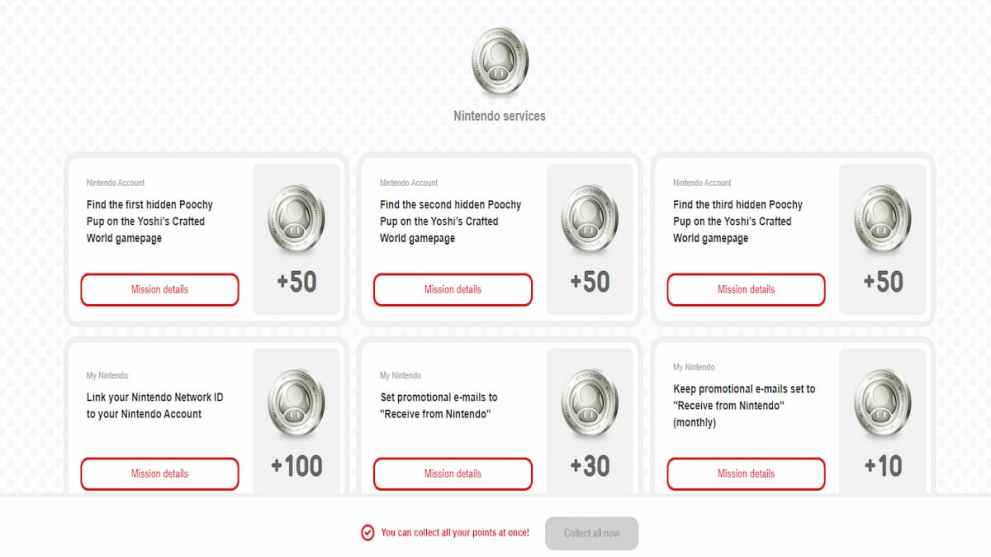Select the Link your Nintendo Network ID title
Viewport: 991px width, 557px height.
click(155, 406)
